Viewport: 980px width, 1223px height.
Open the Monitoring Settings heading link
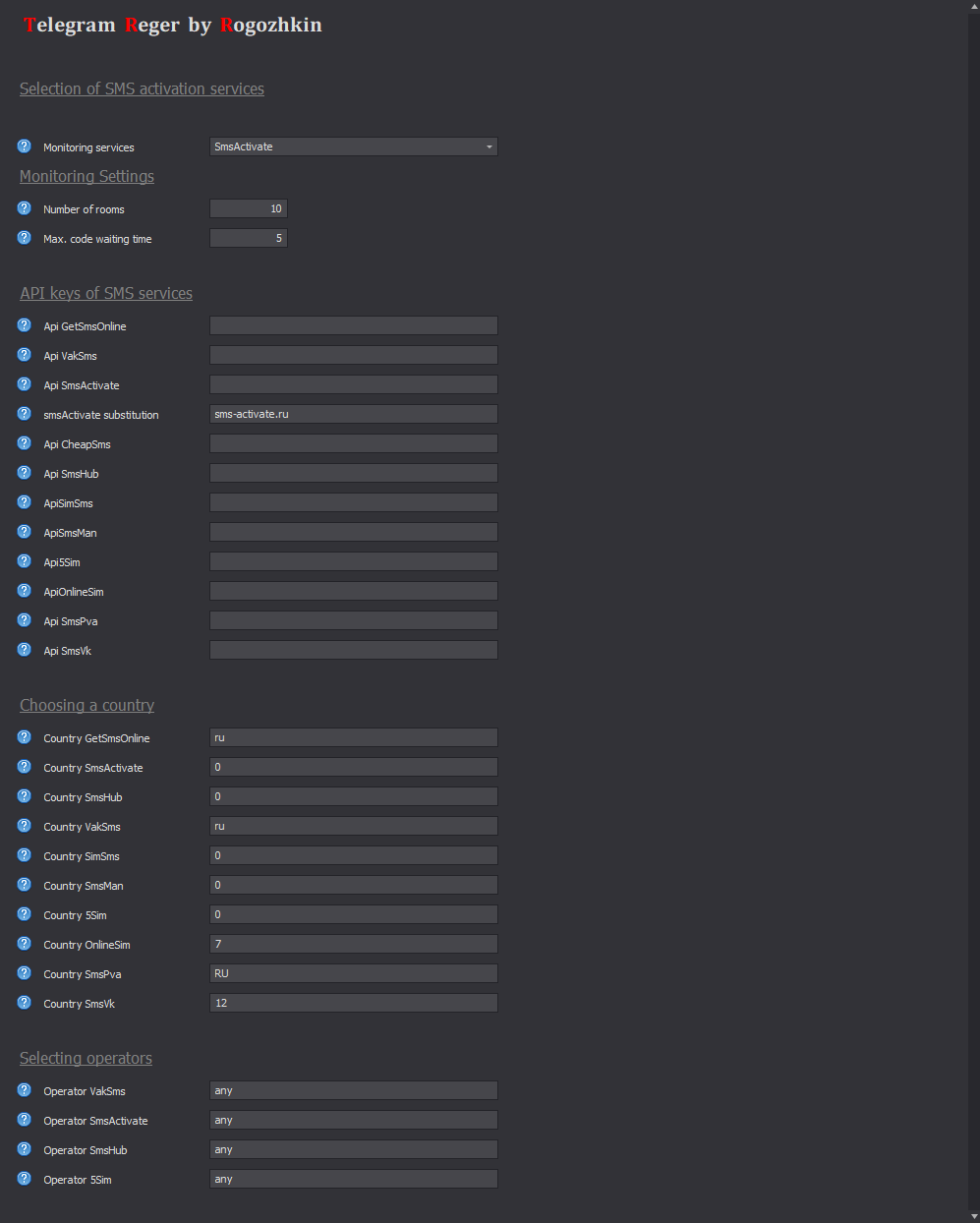pos(86,176)
